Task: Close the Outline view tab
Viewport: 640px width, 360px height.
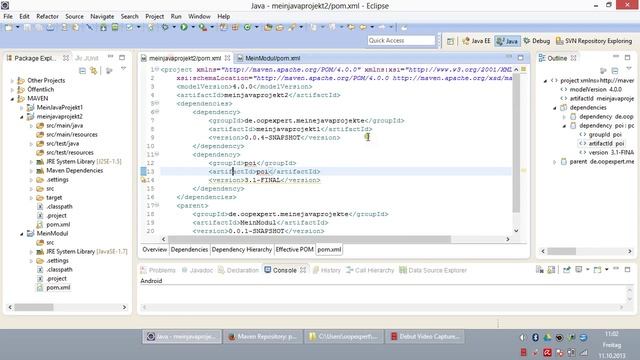Action: [x=573, y=58]
